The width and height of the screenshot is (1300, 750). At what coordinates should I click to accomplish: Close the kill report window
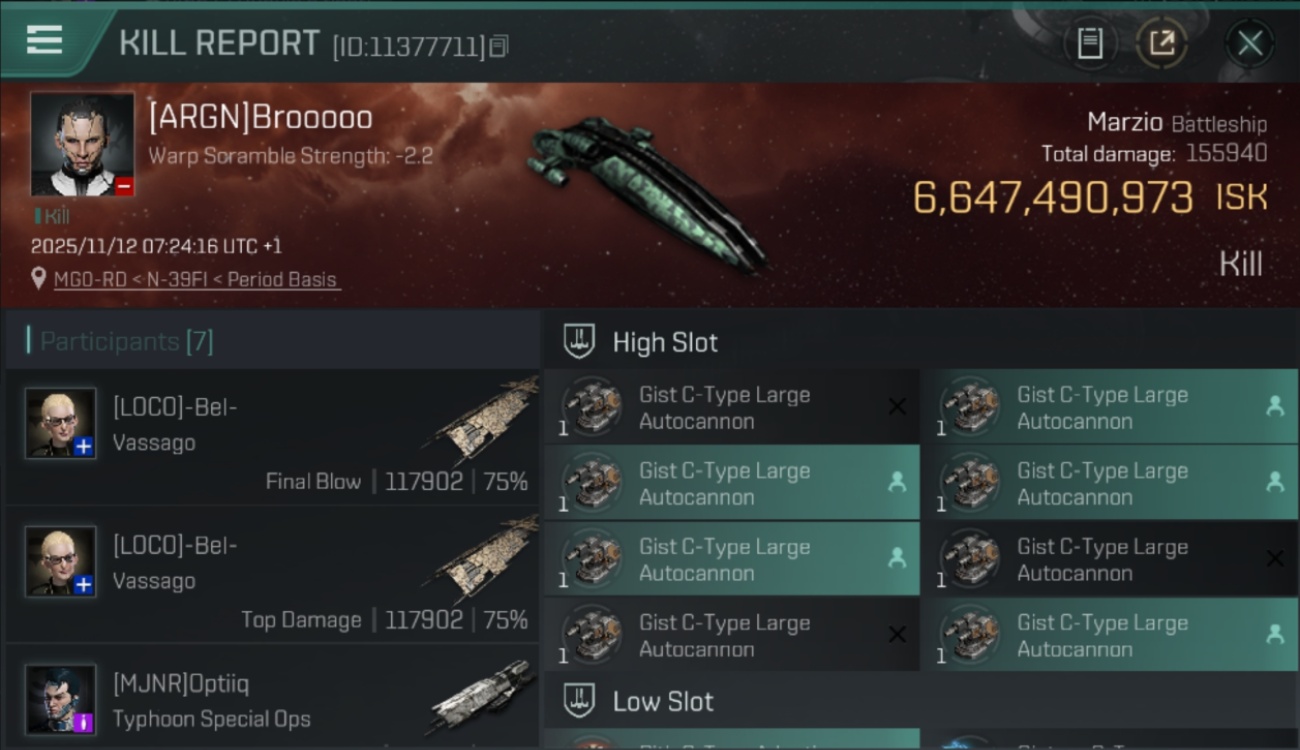[x=1250, y=43]
